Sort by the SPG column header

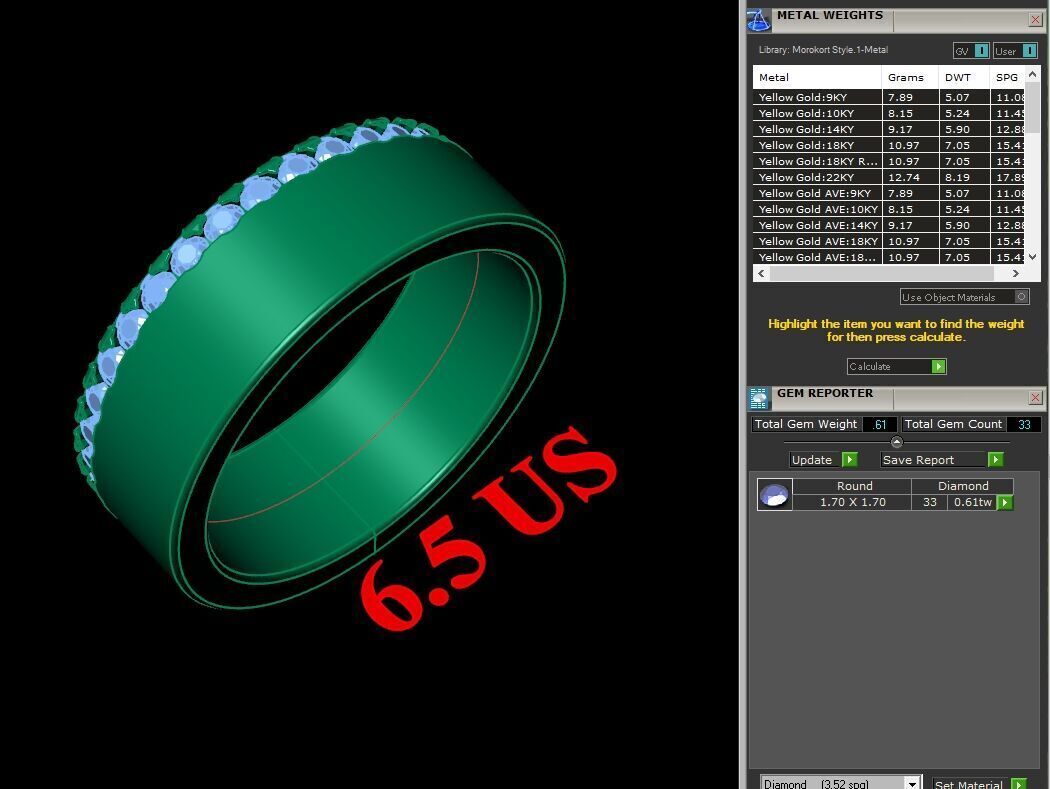1007,77
